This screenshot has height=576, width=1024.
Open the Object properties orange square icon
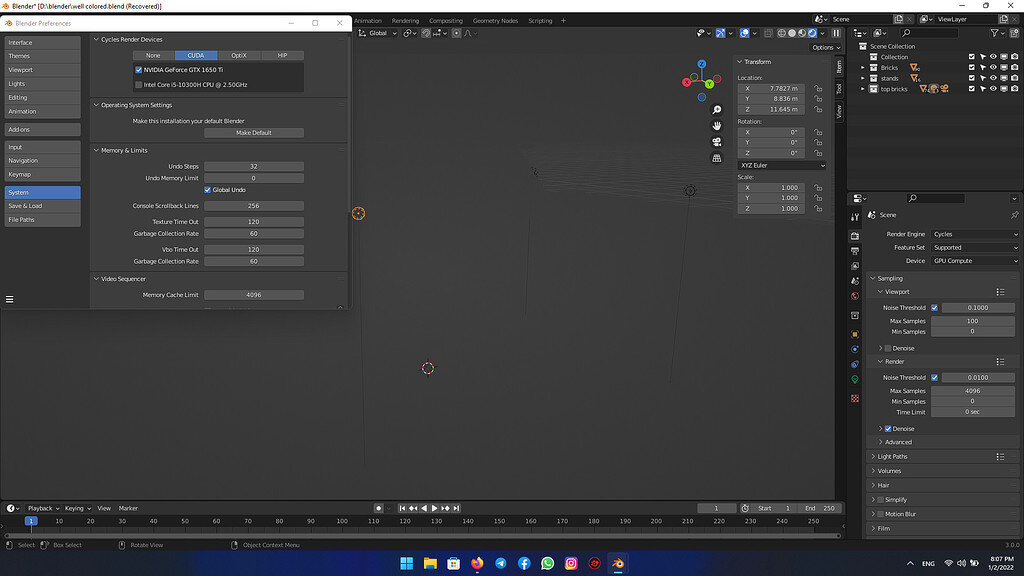pos(855,334)
